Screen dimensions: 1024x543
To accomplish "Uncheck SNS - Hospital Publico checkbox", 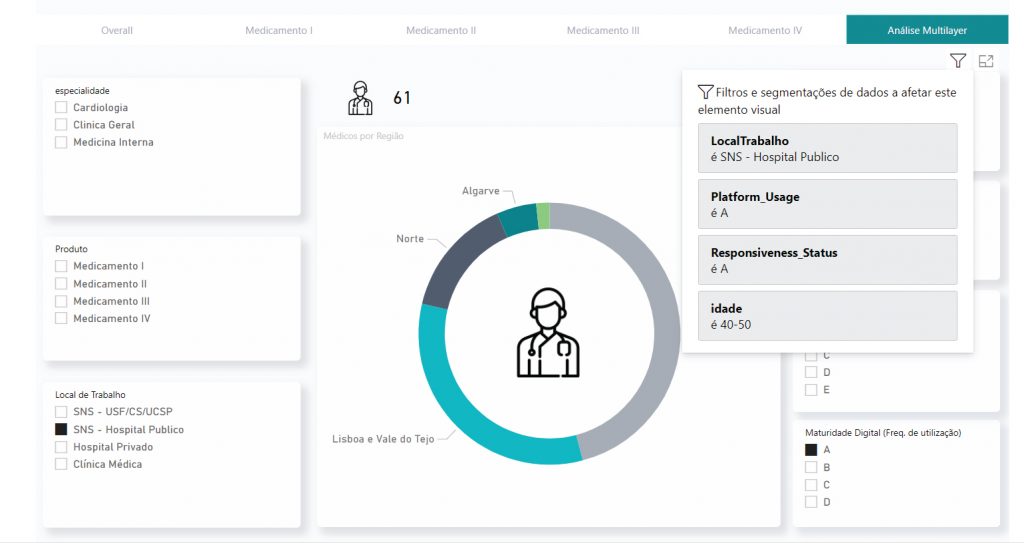I will (62, 430).
